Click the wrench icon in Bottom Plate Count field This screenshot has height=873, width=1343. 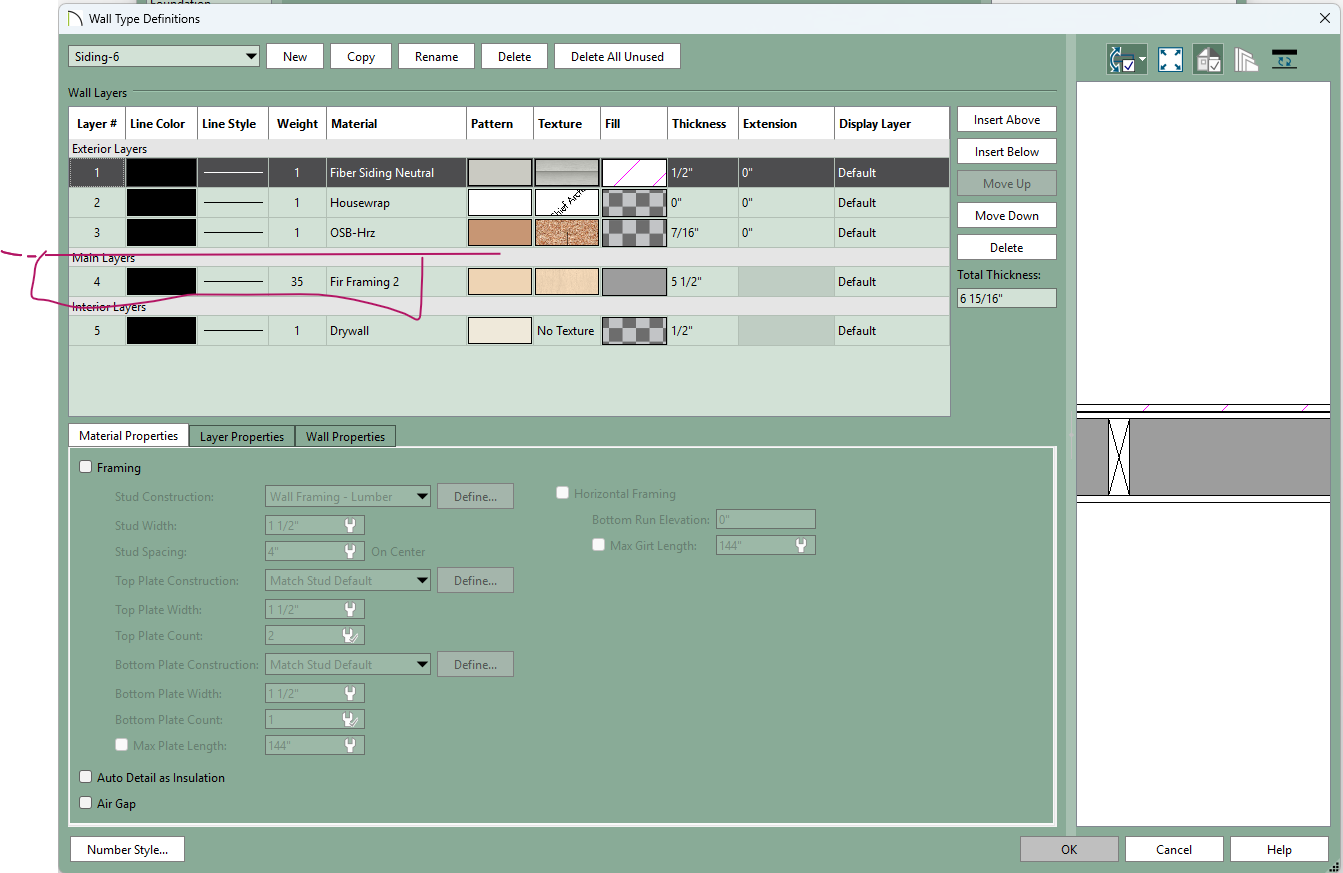click(x=350, y=719)
